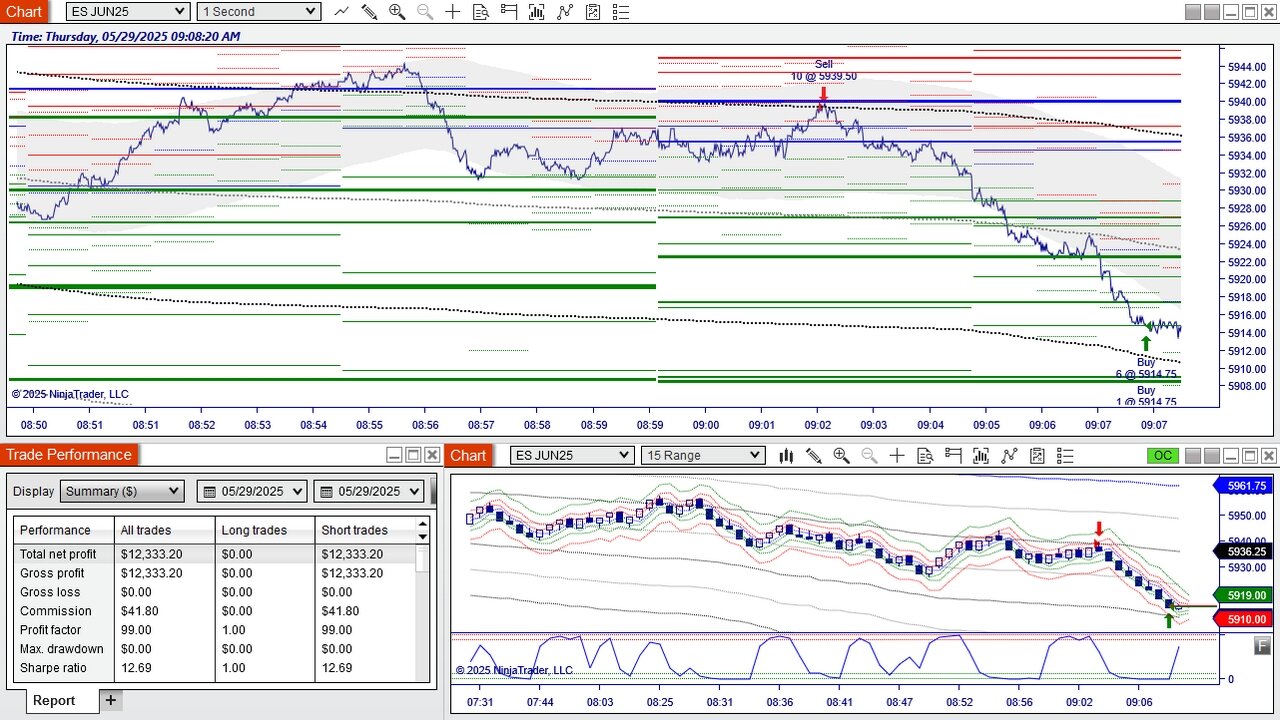Image resolution: width=1280 pixels, height=720 pixels.
Task: Zoom in on the top ES JUN25 chart
Action: click(397, 11)
